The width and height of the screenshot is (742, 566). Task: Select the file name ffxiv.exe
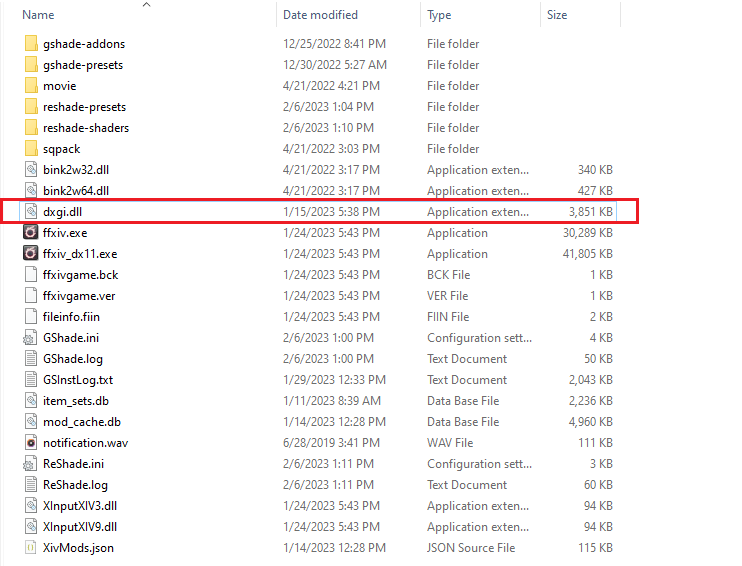(x=65, y=233)
